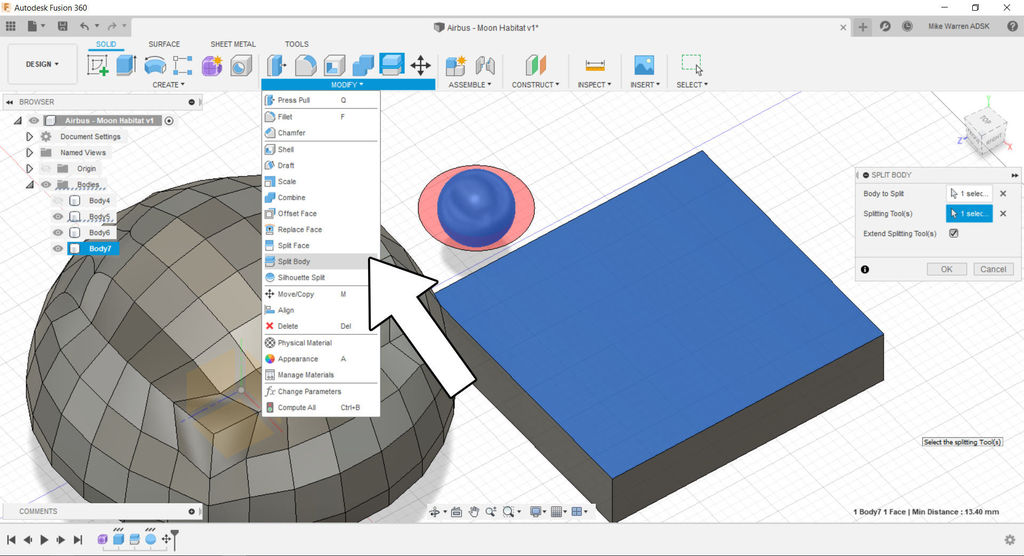The height and width of the screenshot is (556, 1024).
Task: Click the extensions icon beside new tab
Action: (x=885, y=26)
